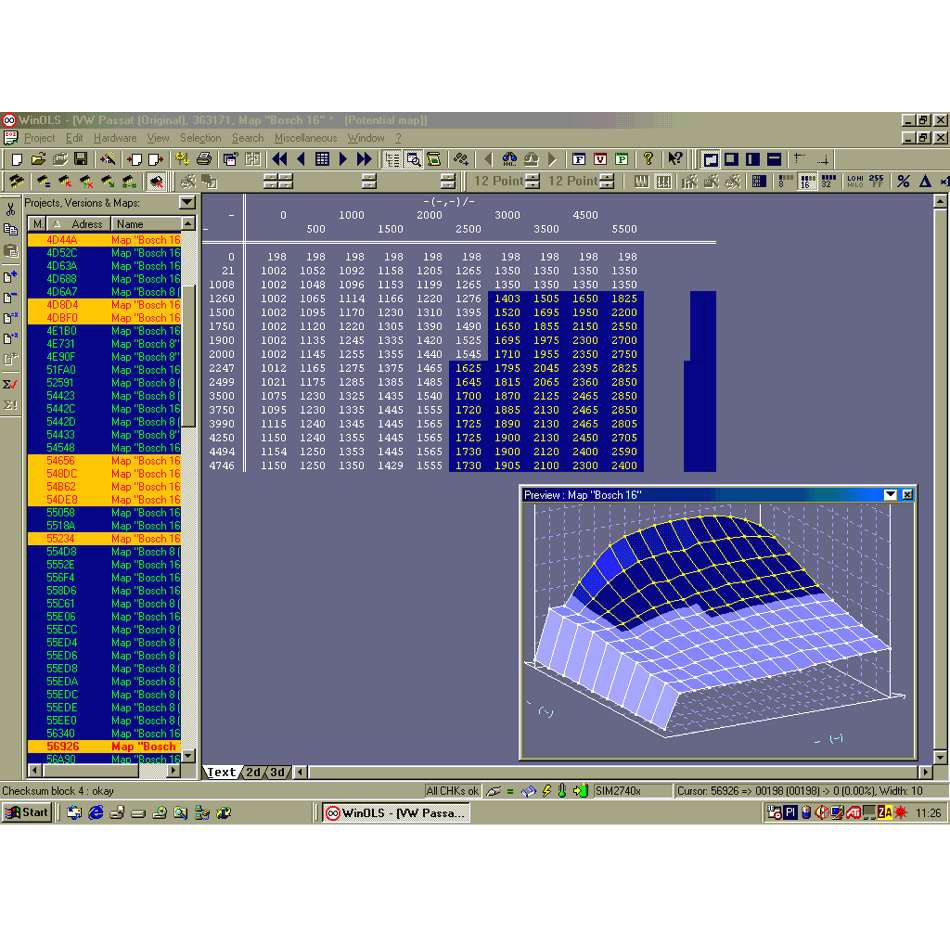Click the percent display icon

click(903, 181)
